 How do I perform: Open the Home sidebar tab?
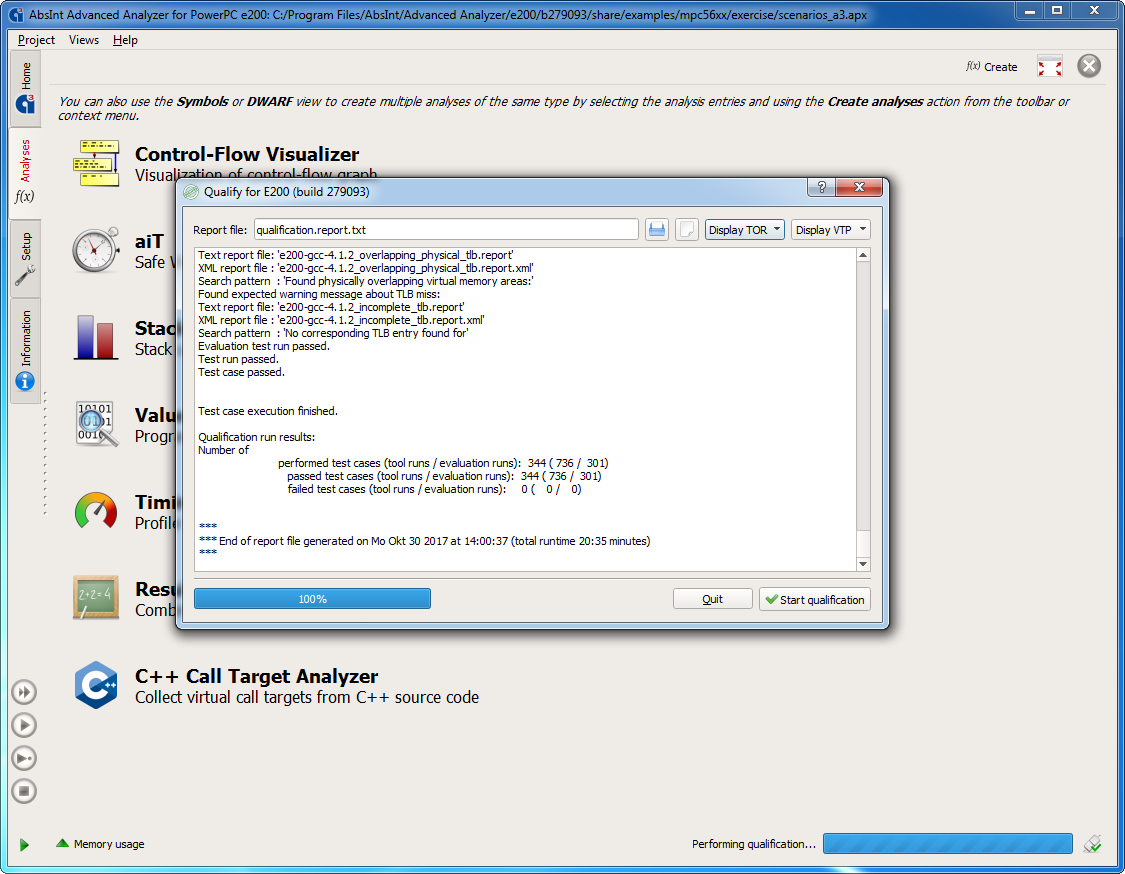coord(26,88)
